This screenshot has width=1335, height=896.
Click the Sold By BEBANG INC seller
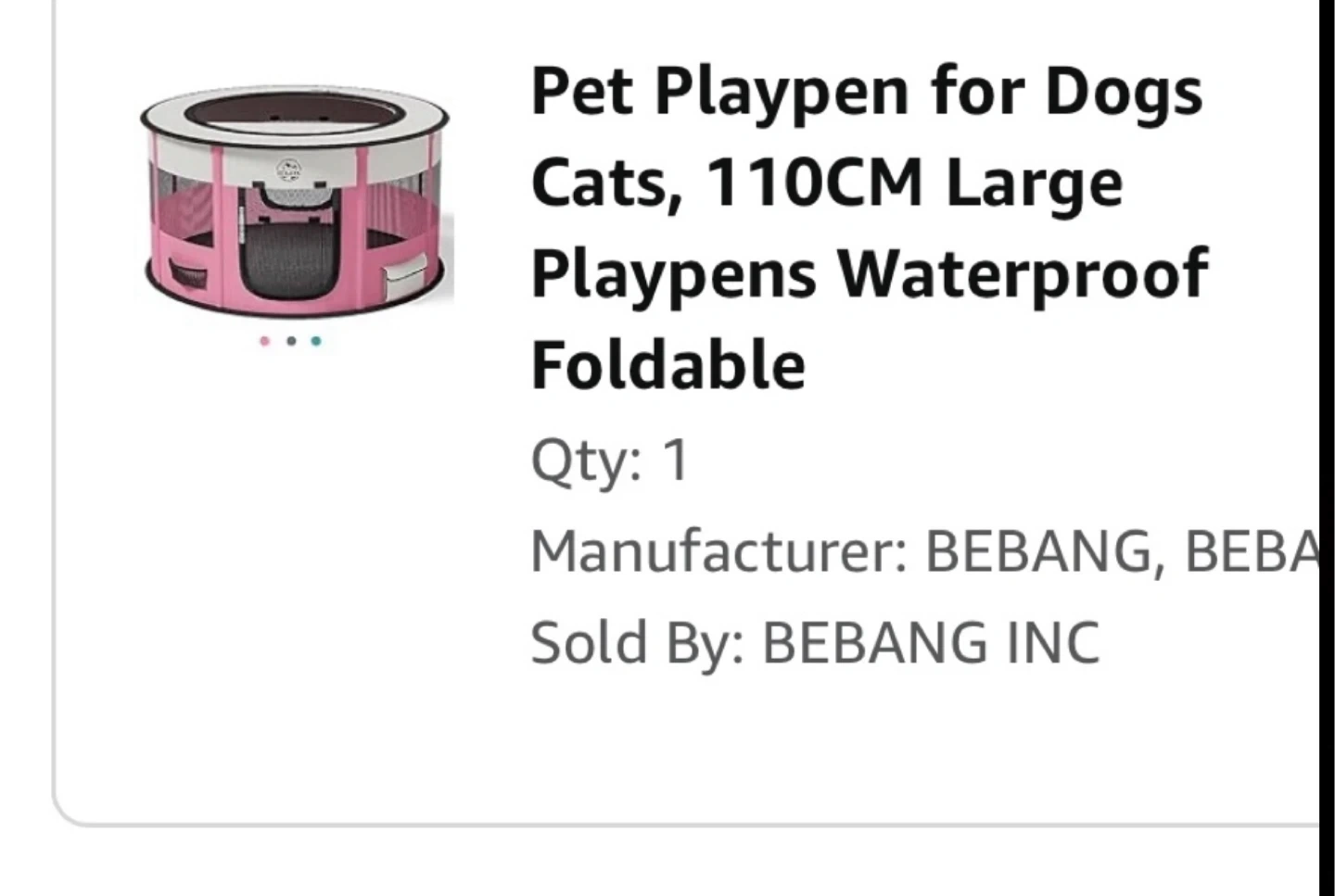814,642
